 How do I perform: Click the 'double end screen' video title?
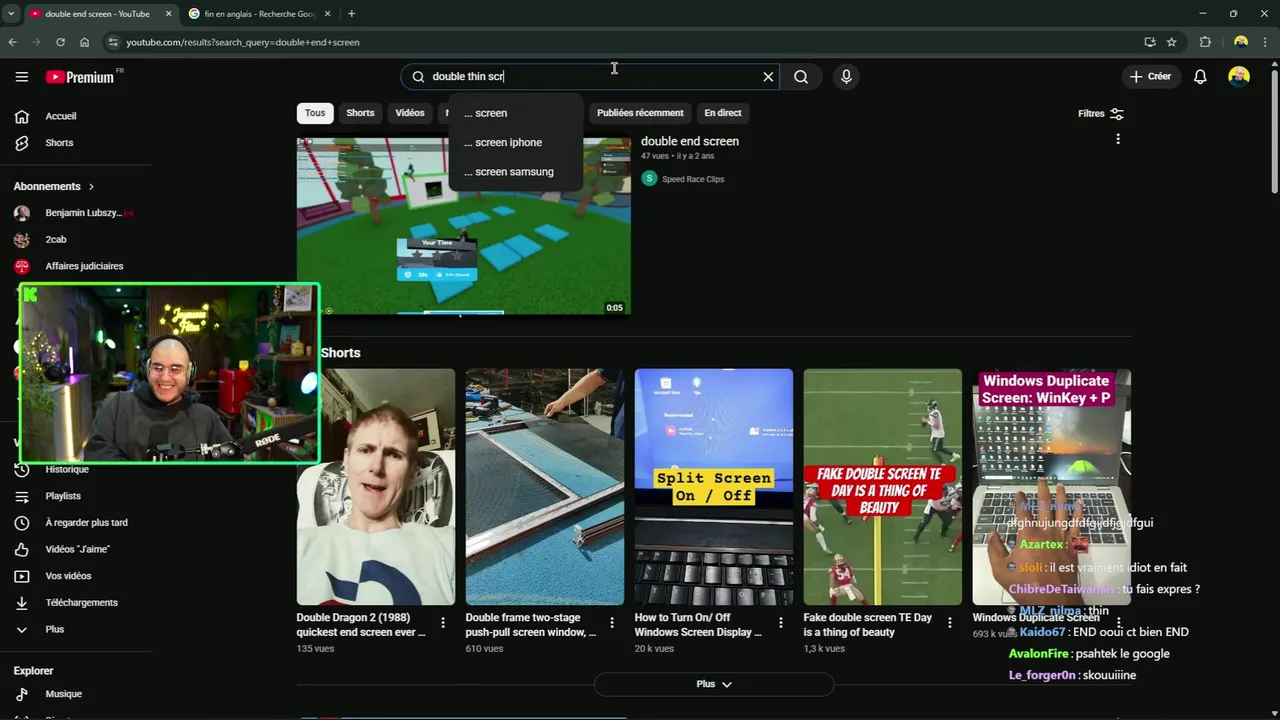[x=690, y=141]
